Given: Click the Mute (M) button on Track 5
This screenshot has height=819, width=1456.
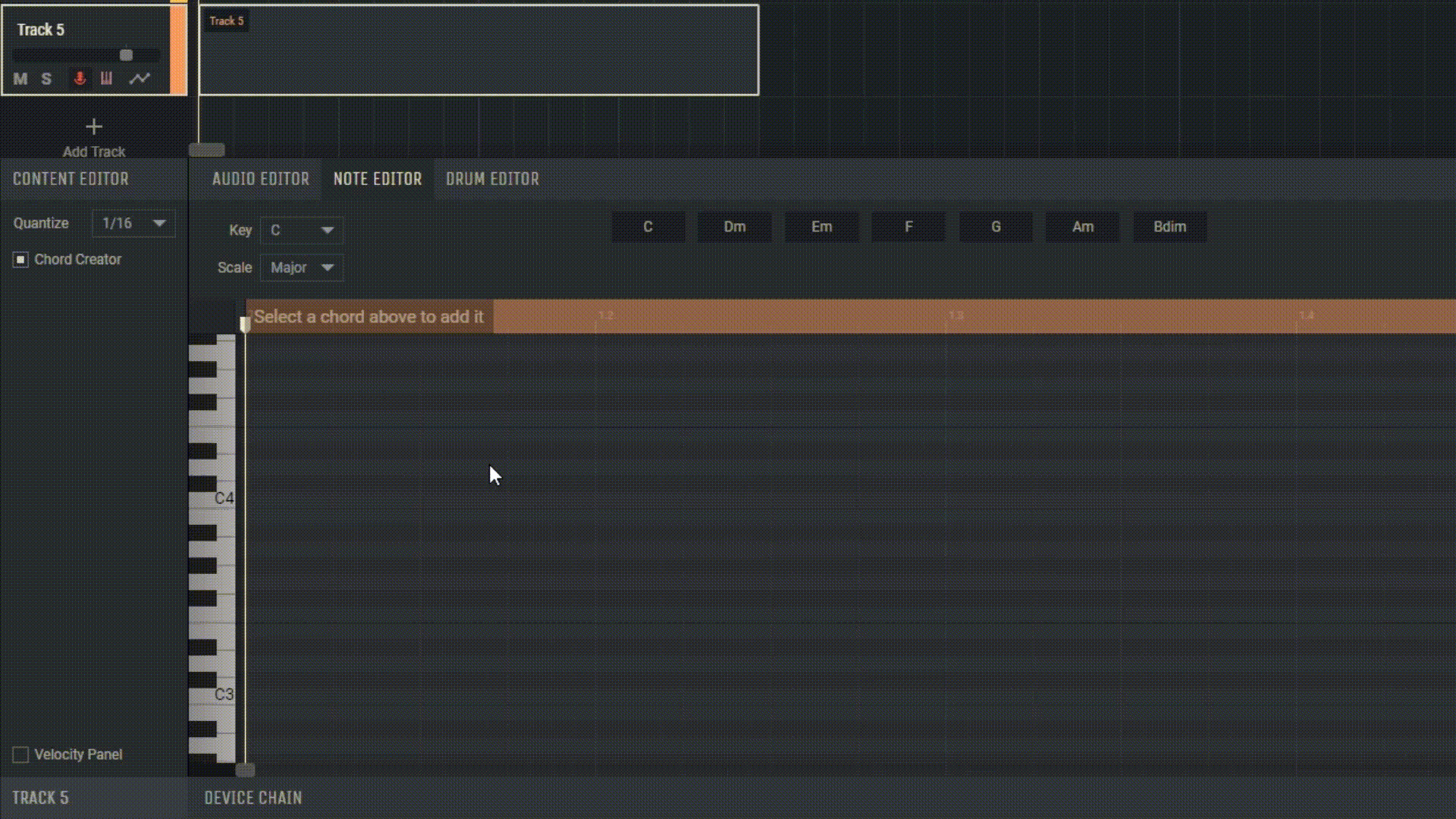Looking at the screenshot, I should [x=20, y=78].
